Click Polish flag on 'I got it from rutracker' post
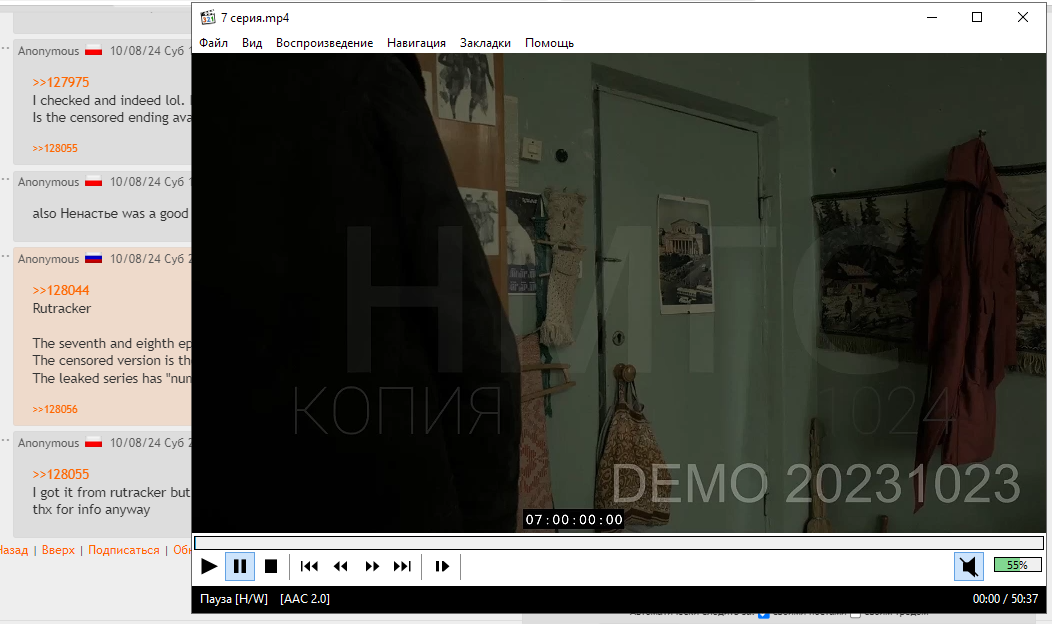Screen dimensions: 1052x624 [93, 442]
